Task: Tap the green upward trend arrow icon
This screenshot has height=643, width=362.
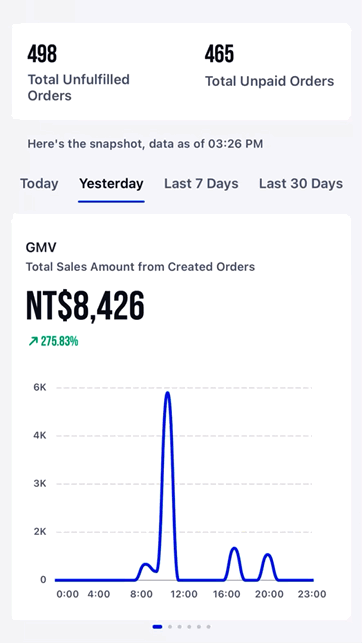Action: coord(33,341)
